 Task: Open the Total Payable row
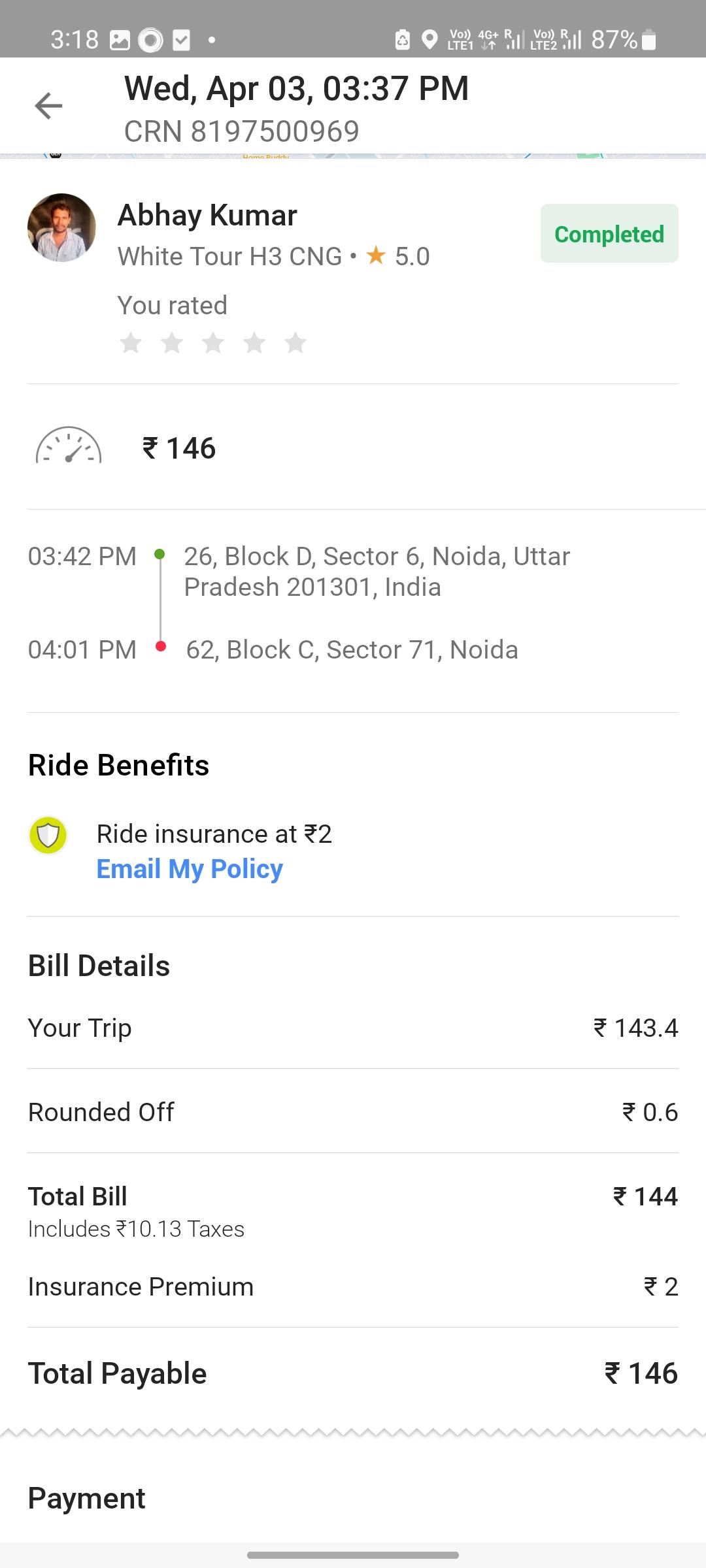click(x=353, y=1373)
